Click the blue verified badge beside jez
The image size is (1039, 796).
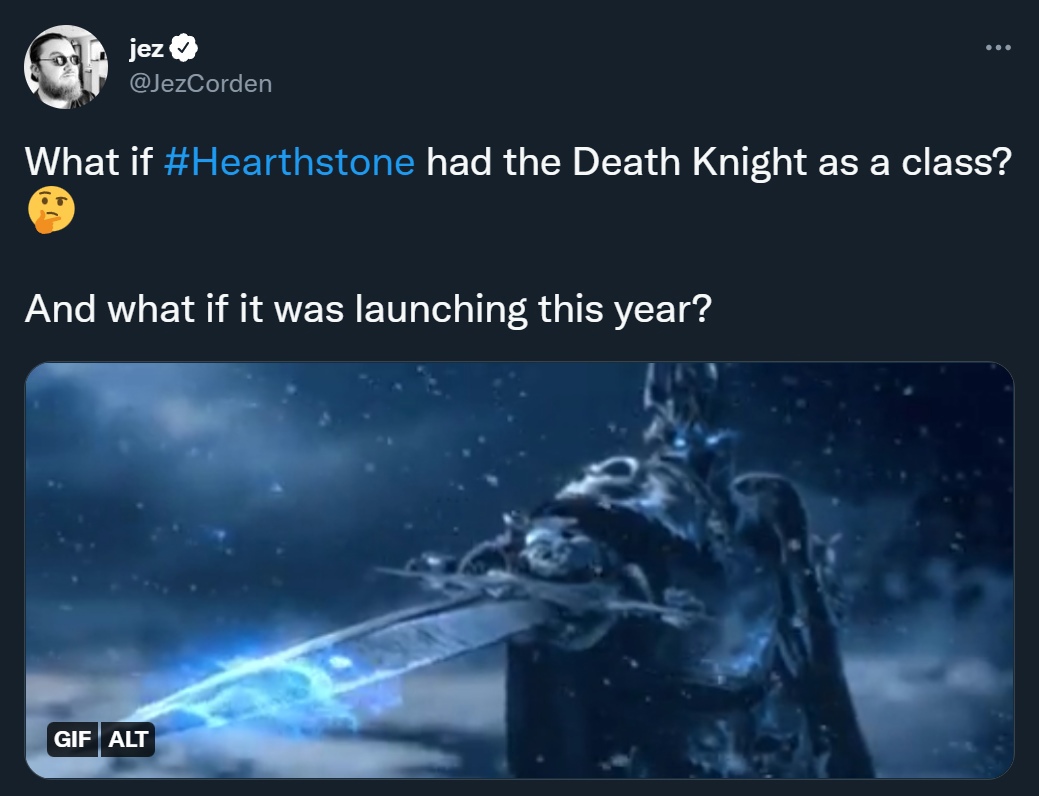(185, 47)
